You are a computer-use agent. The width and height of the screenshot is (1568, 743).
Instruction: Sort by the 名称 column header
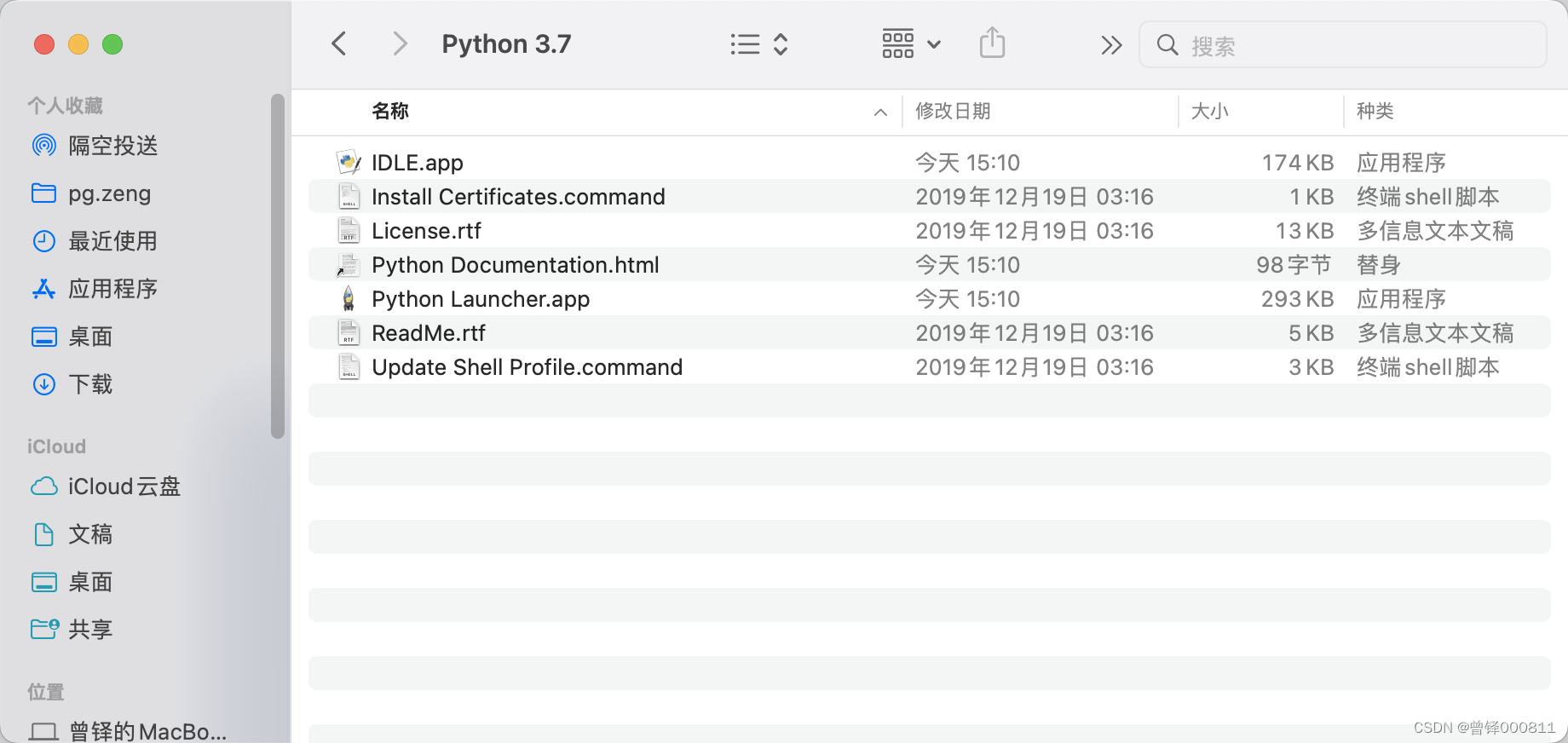[390, 111]
